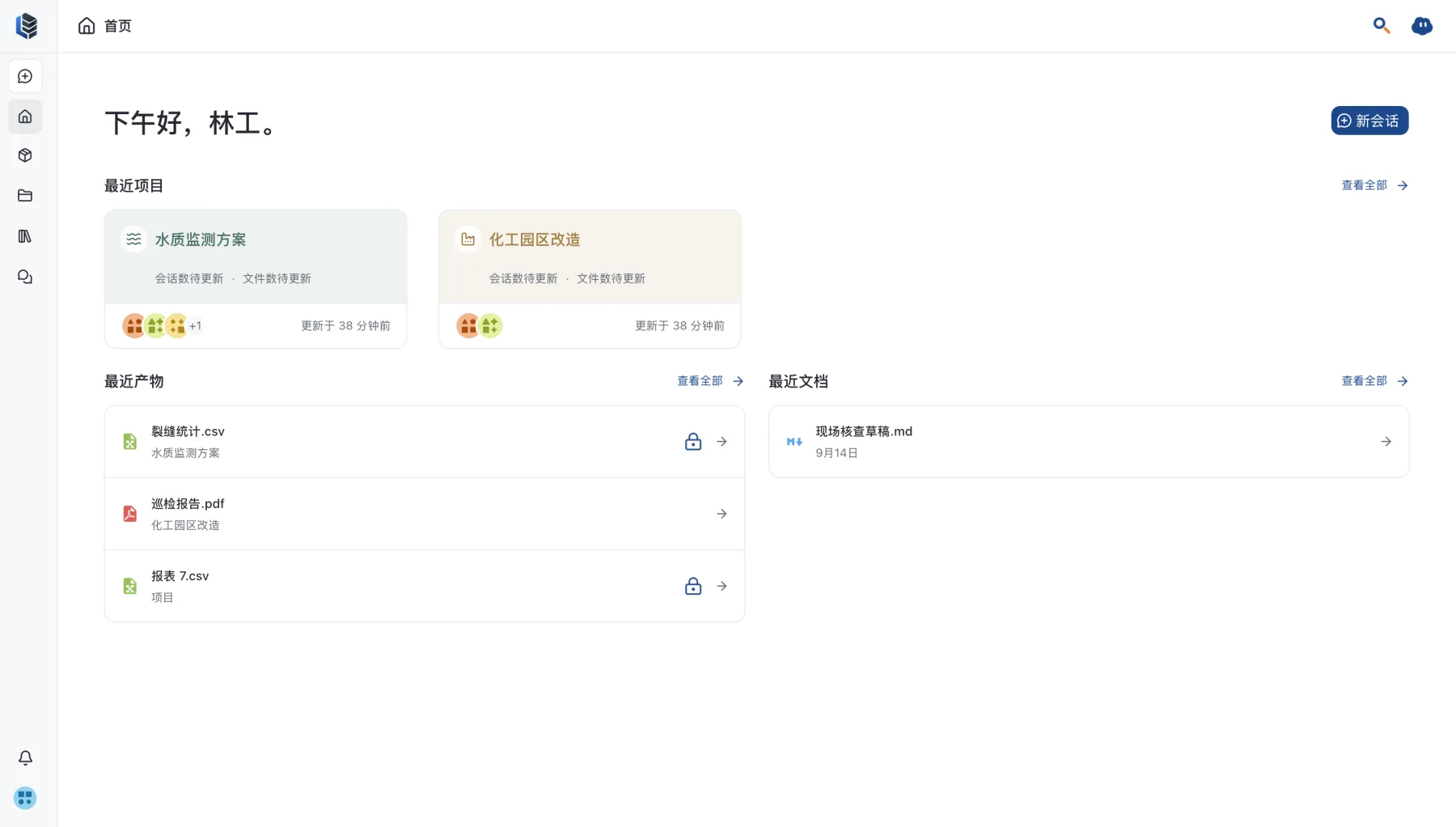
Task: Open the 水质监测方案 project card
Action: point(256,279)
